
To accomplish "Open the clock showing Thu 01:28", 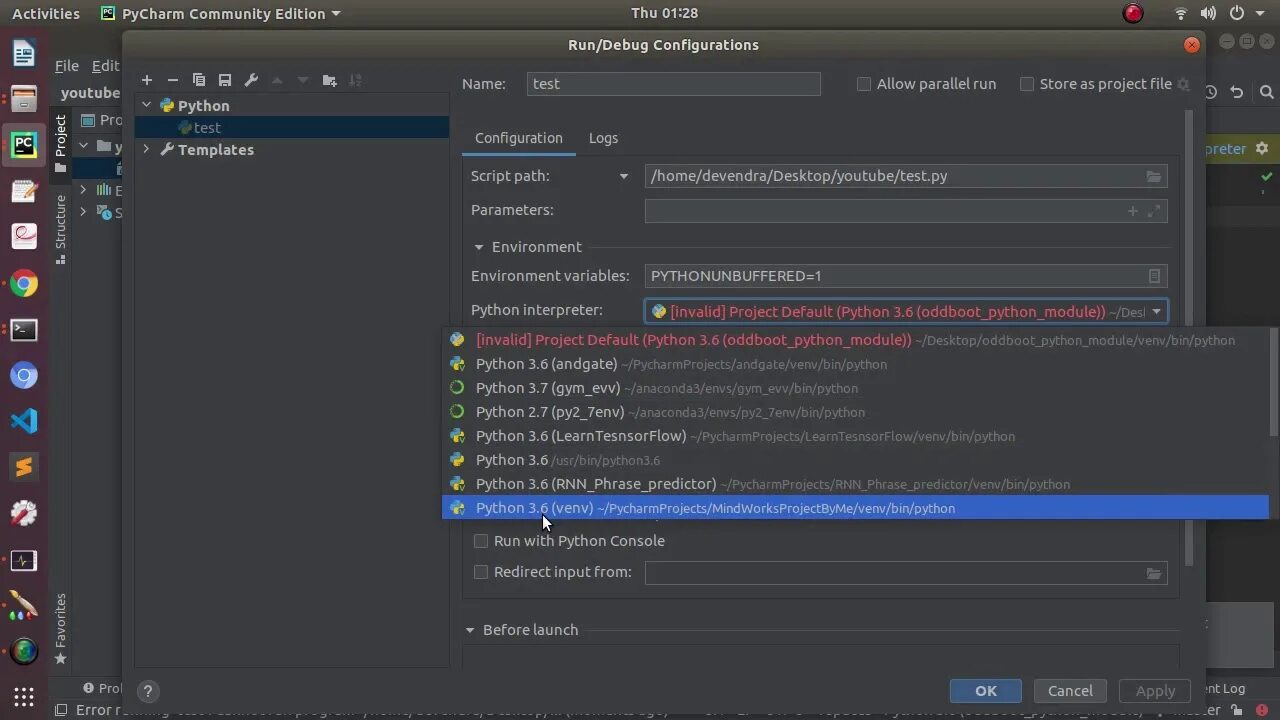I will point(665,13).
